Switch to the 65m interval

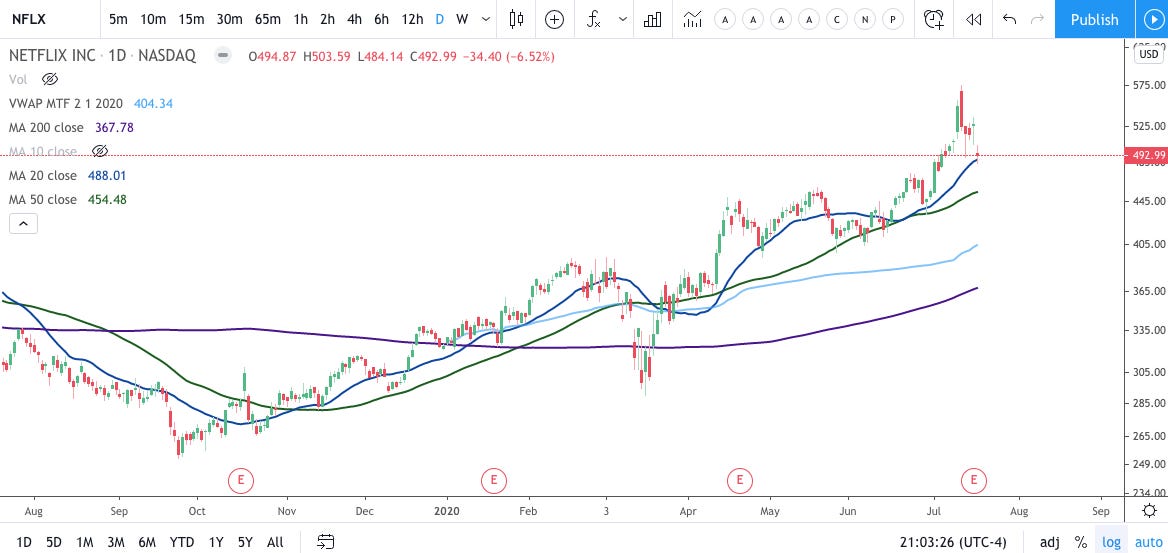point(267,19)
